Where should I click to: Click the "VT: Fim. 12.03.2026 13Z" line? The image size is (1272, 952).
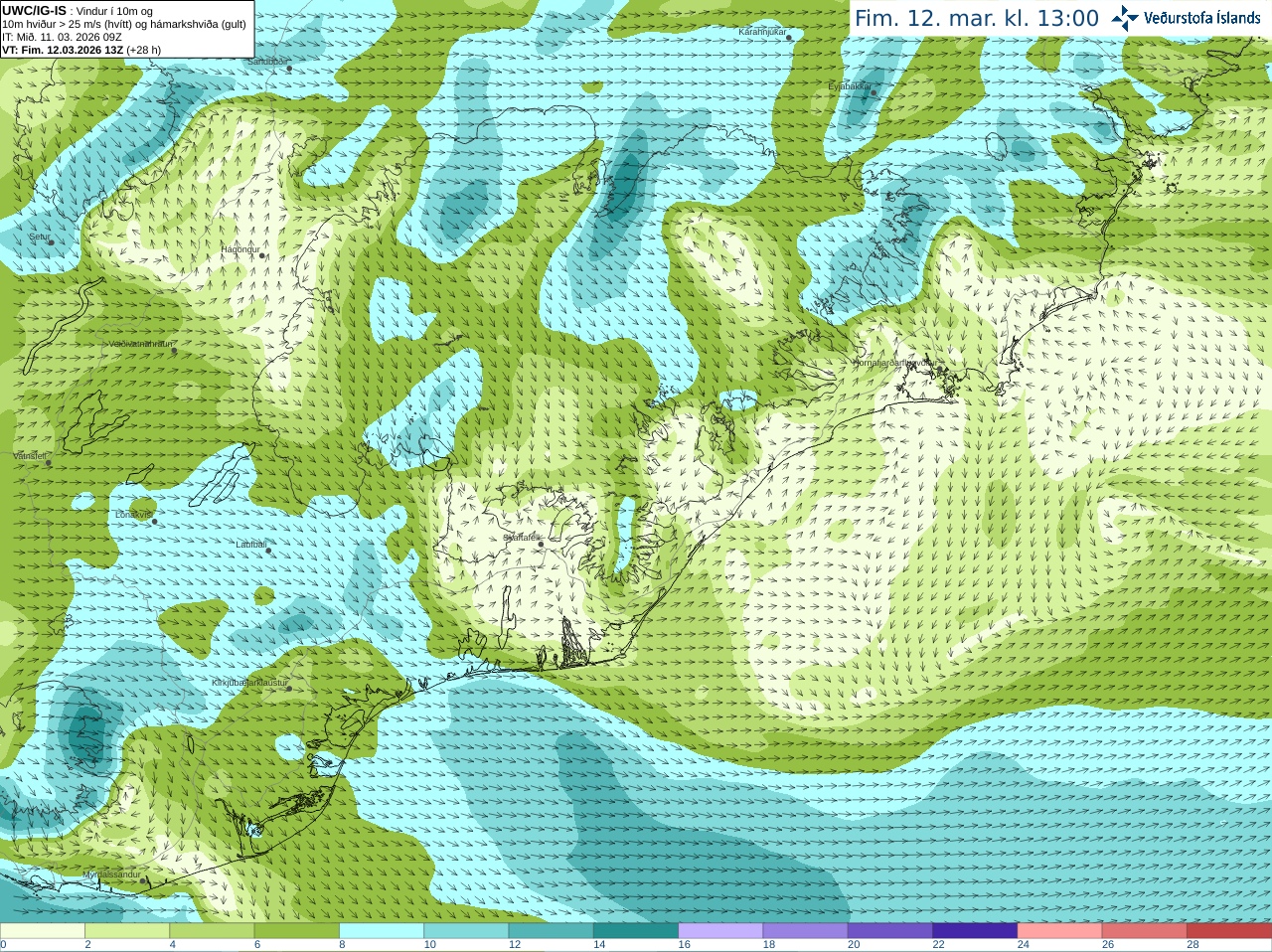click(x=81, y=50)
